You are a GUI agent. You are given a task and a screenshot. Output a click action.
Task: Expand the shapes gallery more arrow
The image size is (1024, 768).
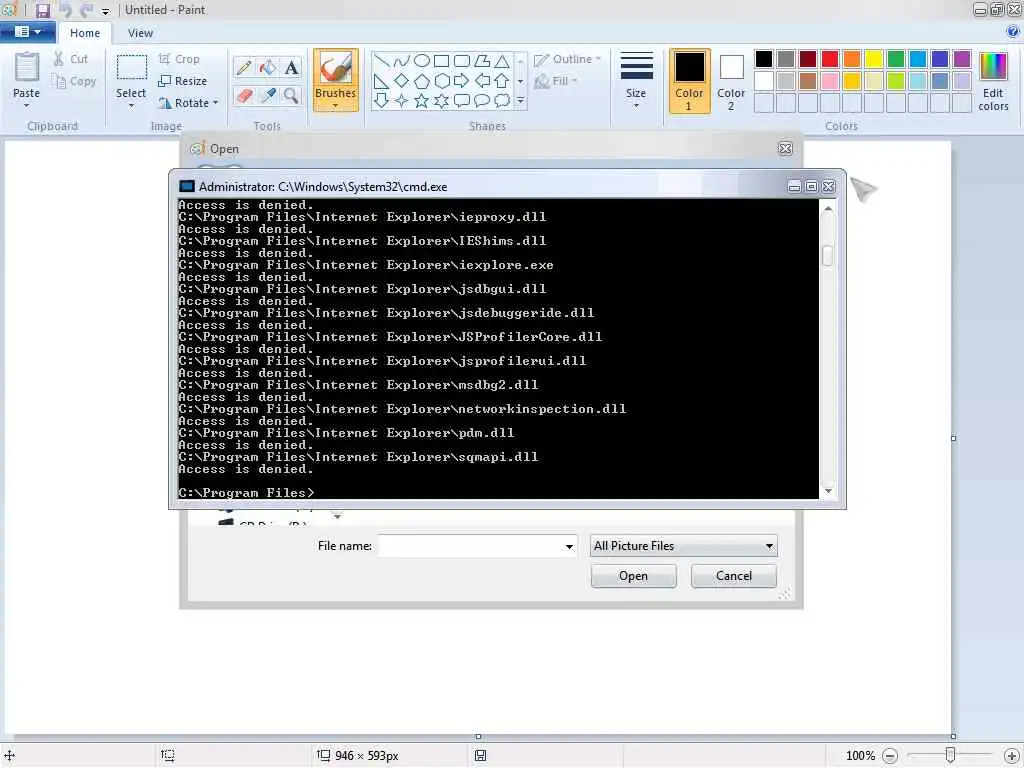point(520,101)
